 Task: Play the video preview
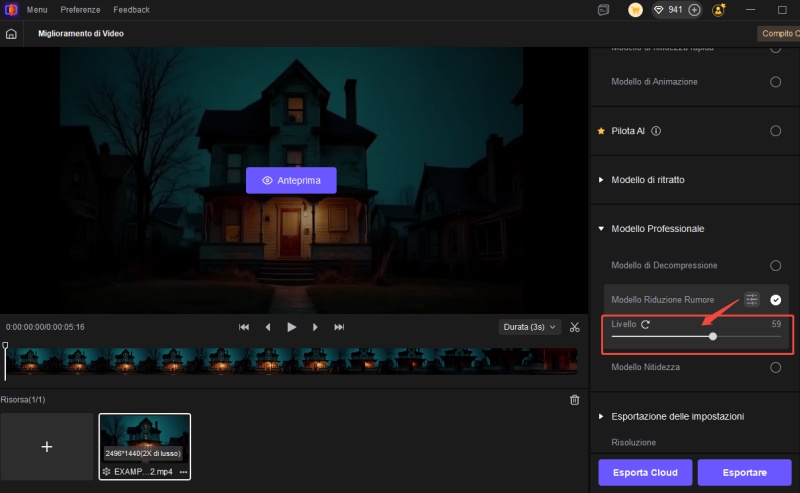coord(292,327)
